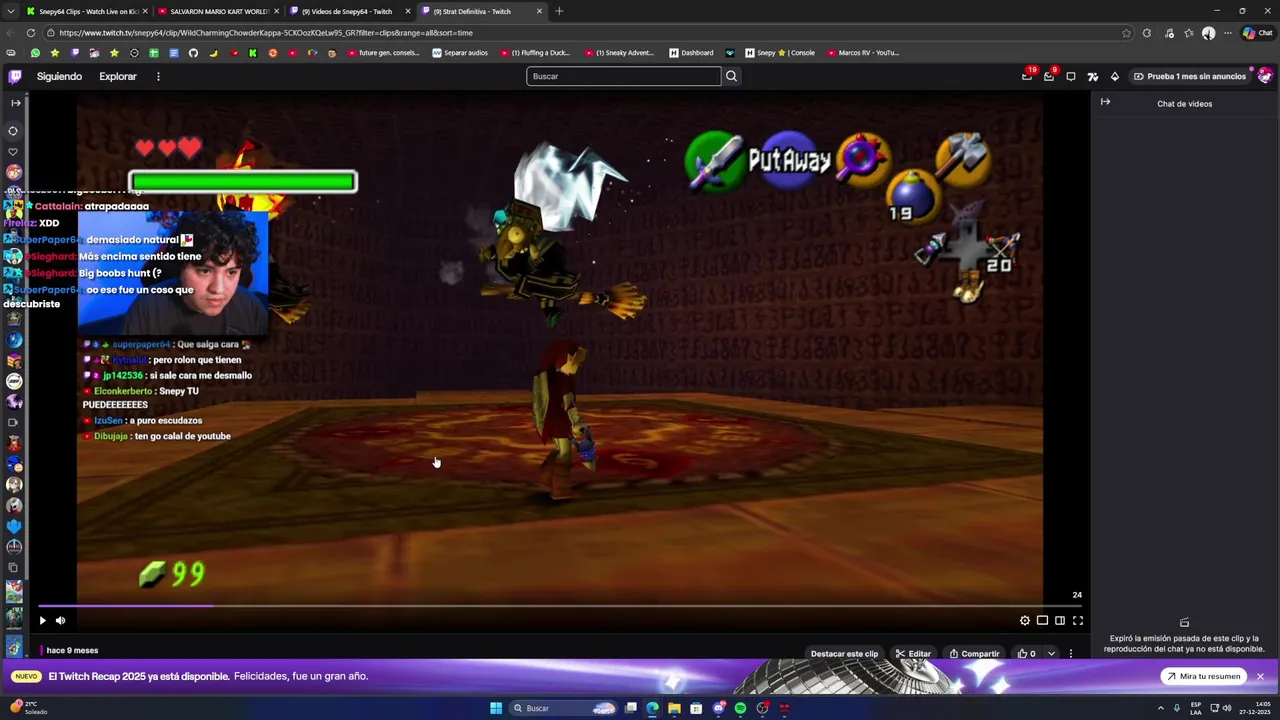Bookmark this page with star icon

[x=1126, y=33]
